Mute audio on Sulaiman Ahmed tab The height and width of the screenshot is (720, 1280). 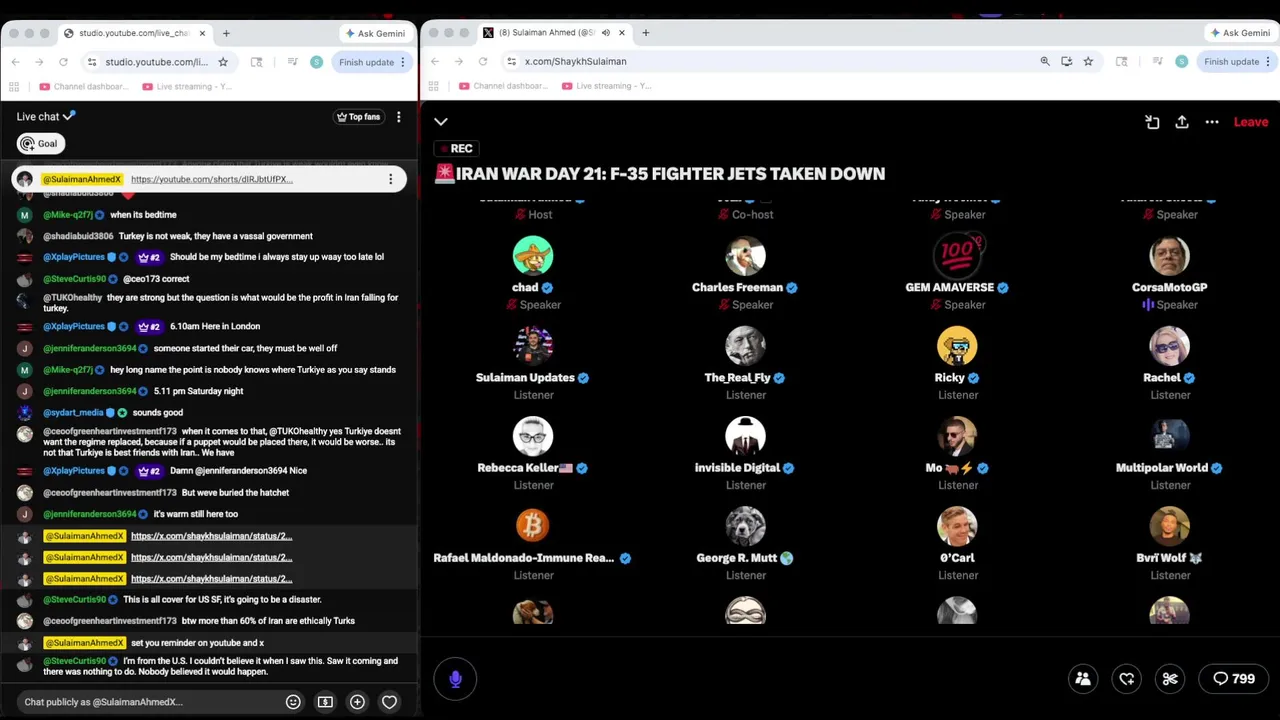coord(606,33)
